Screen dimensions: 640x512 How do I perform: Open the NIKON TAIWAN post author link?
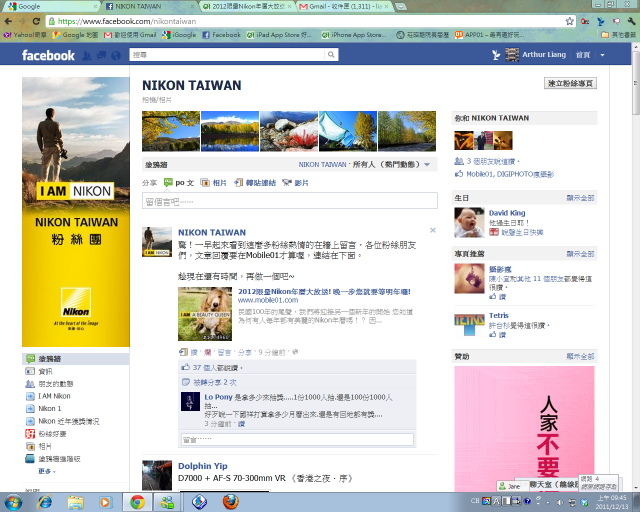coord(212,232)
